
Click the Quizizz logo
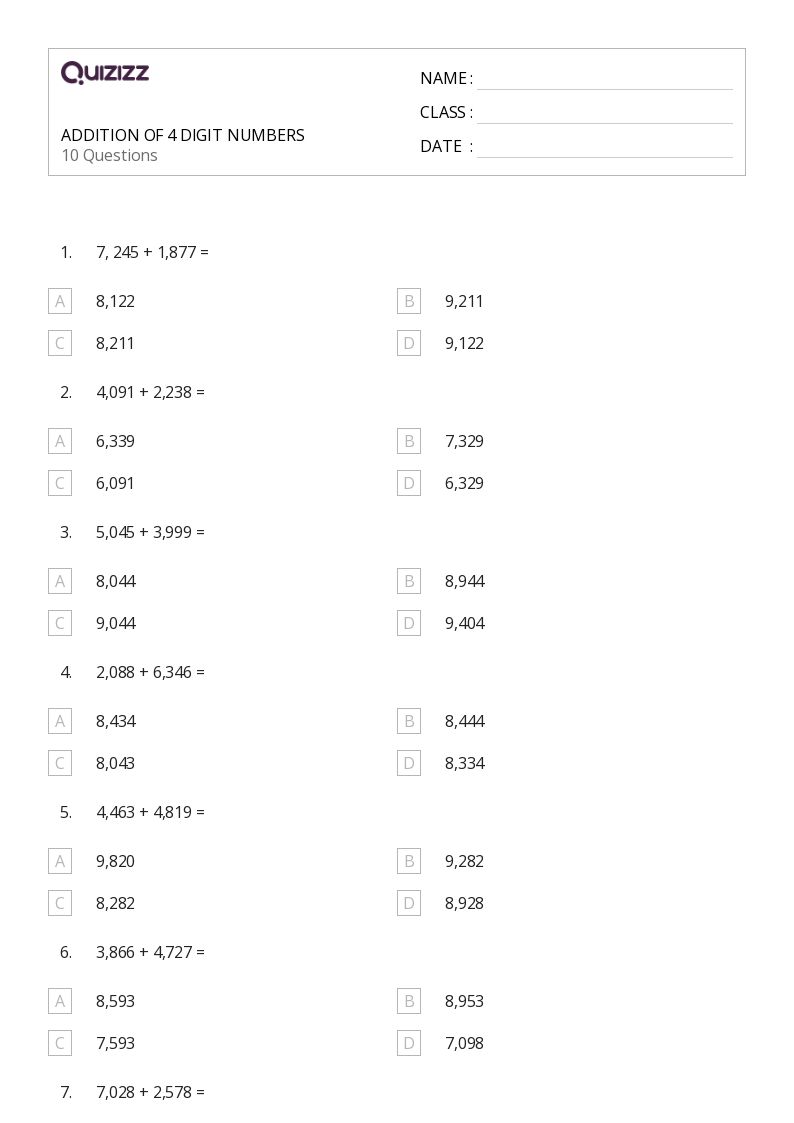click(105, 72)
